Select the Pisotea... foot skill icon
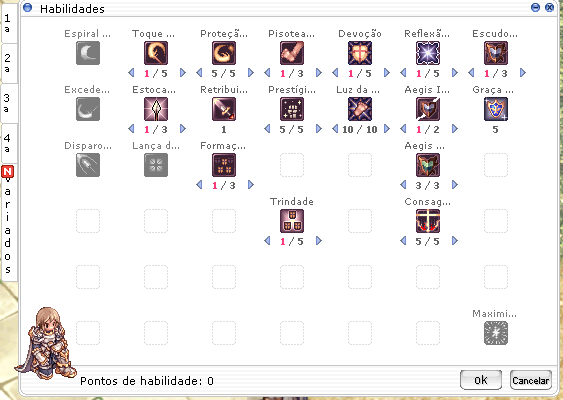This screenshot has width=563, height=400. pyautogui.click(x=292, y=53)
